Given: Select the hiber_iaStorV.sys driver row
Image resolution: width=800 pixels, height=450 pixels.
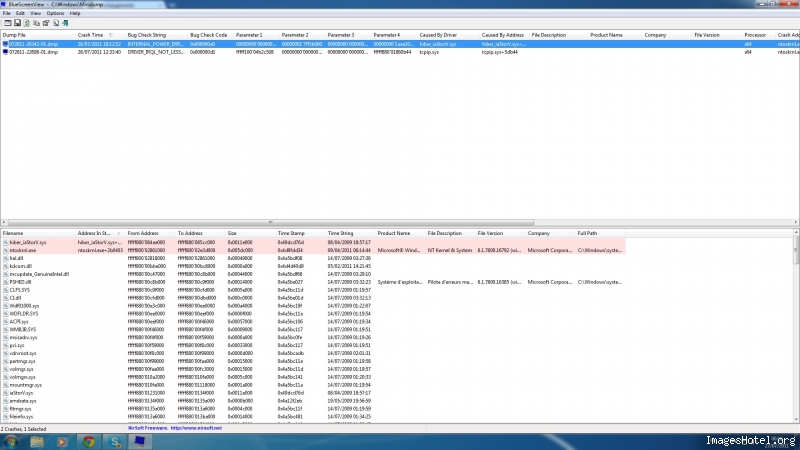Looking at the screenshot, I should coord(313,242).
